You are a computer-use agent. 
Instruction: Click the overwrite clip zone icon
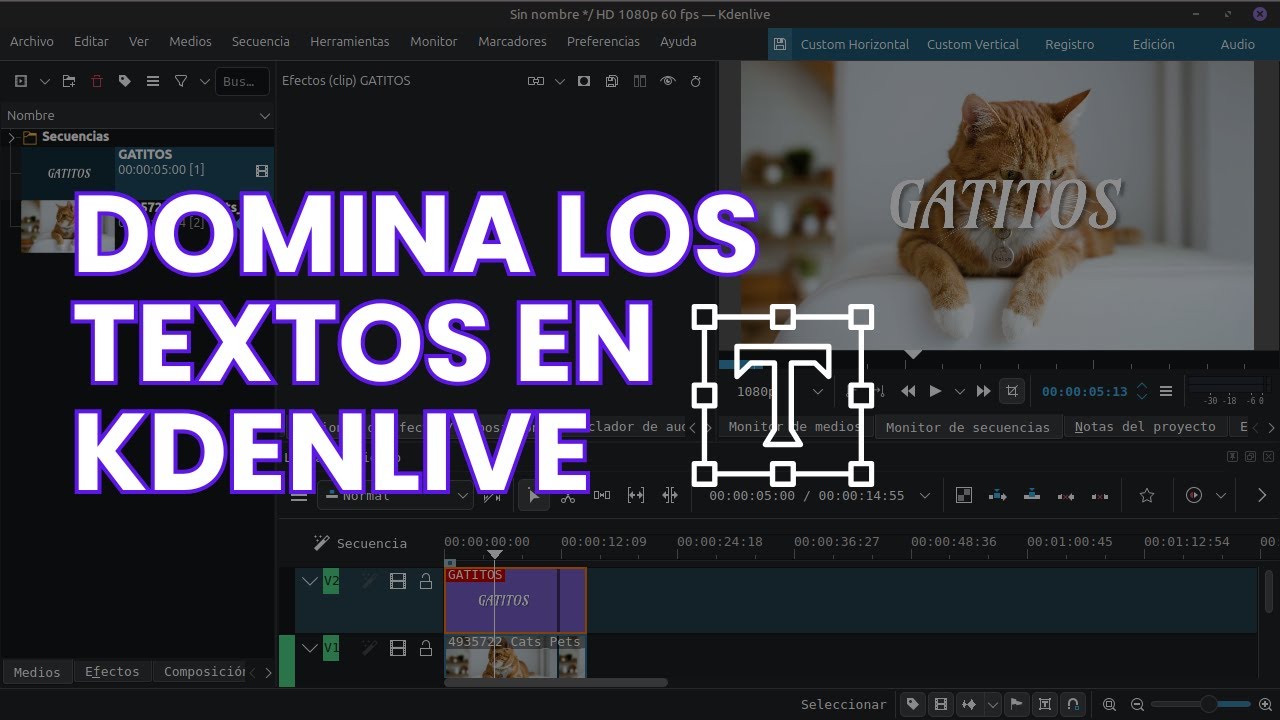click(1031, 495)
